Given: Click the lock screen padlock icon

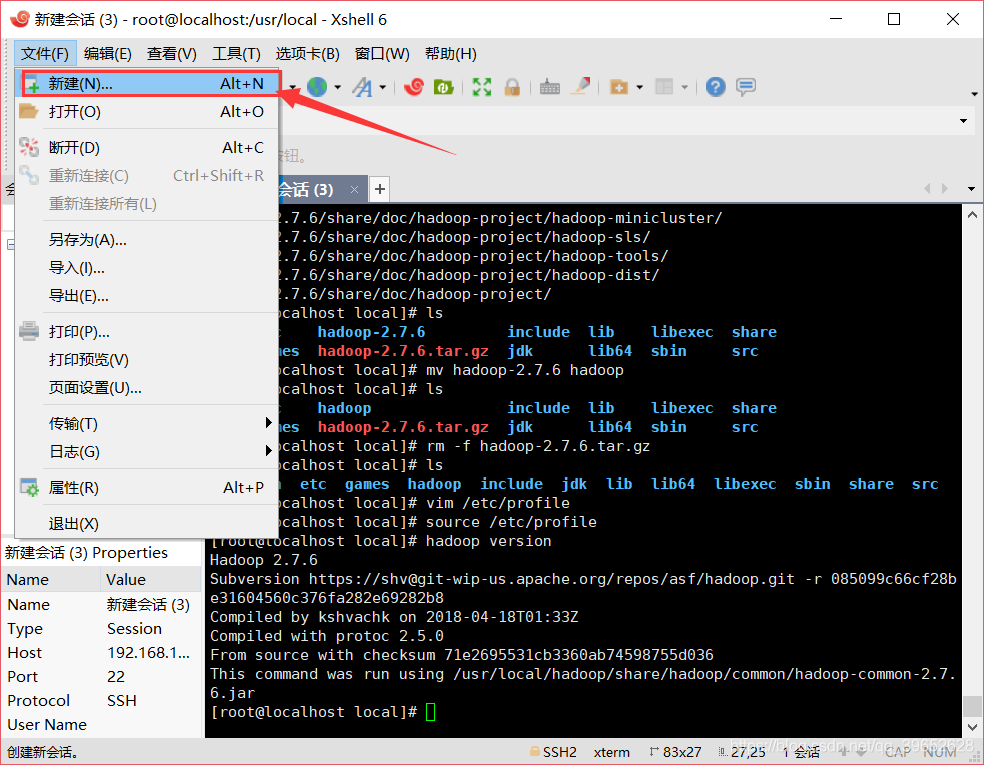Looking at the screenshot, I should (x=512, y=87).
